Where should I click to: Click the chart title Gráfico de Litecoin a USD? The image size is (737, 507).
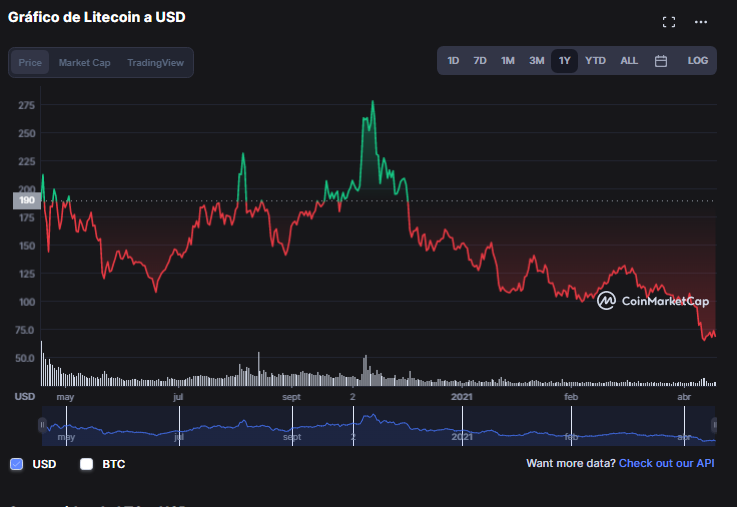(97, 17)
